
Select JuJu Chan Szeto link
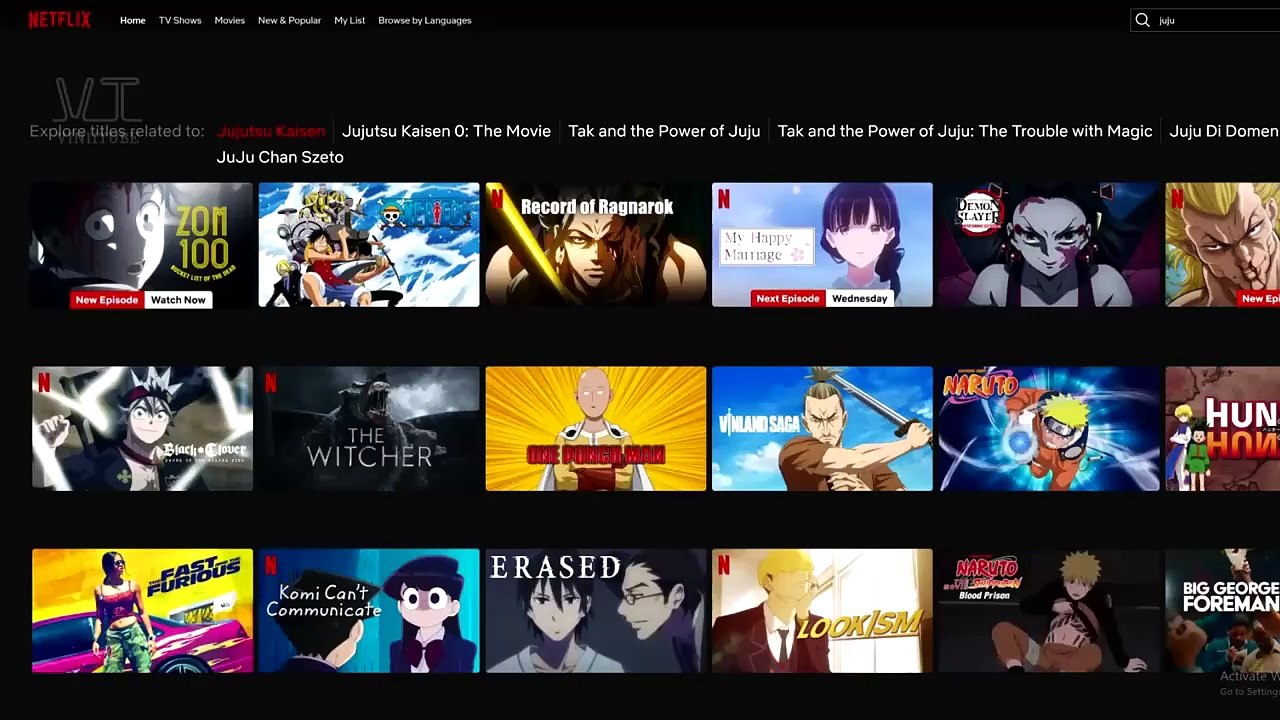280,157
